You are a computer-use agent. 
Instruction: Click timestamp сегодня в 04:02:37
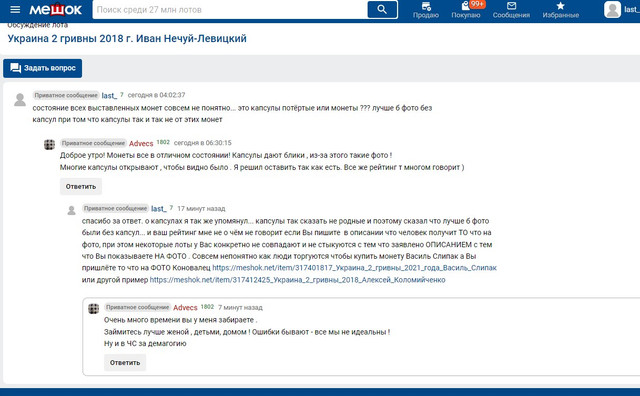pos(156,95)
